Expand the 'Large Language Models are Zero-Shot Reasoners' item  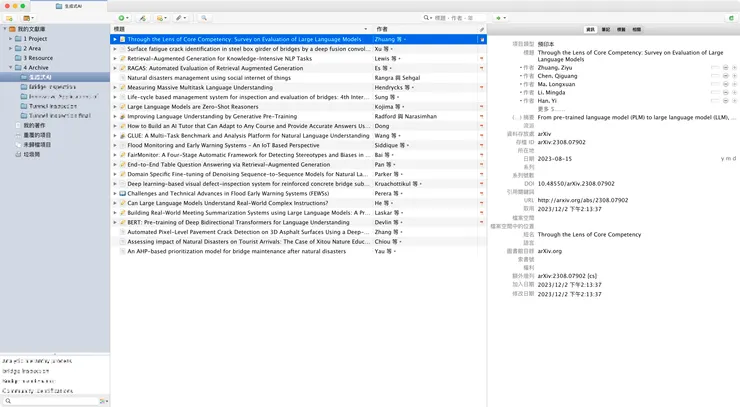pyautogui.click(x=115, y=106)
